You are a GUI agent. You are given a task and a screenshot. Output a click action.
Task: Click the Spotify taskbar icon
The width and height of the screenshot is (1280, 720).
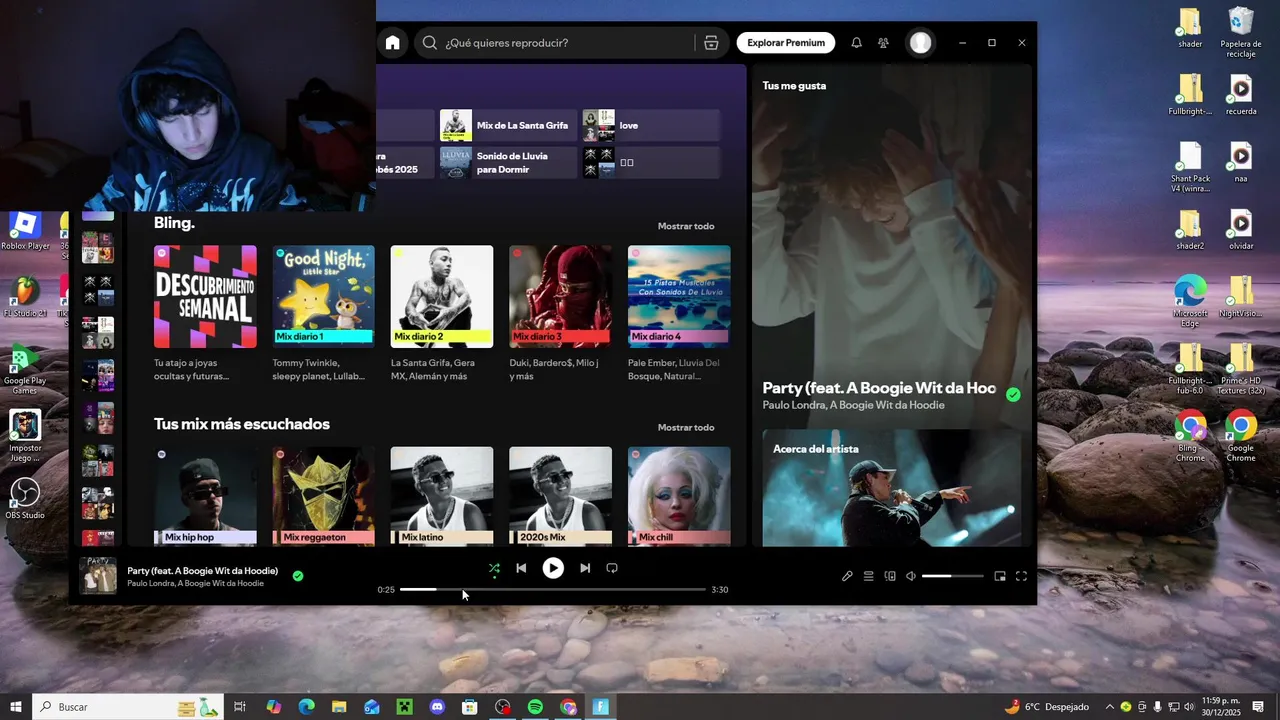pyautogui.click(x=535, y=707)
